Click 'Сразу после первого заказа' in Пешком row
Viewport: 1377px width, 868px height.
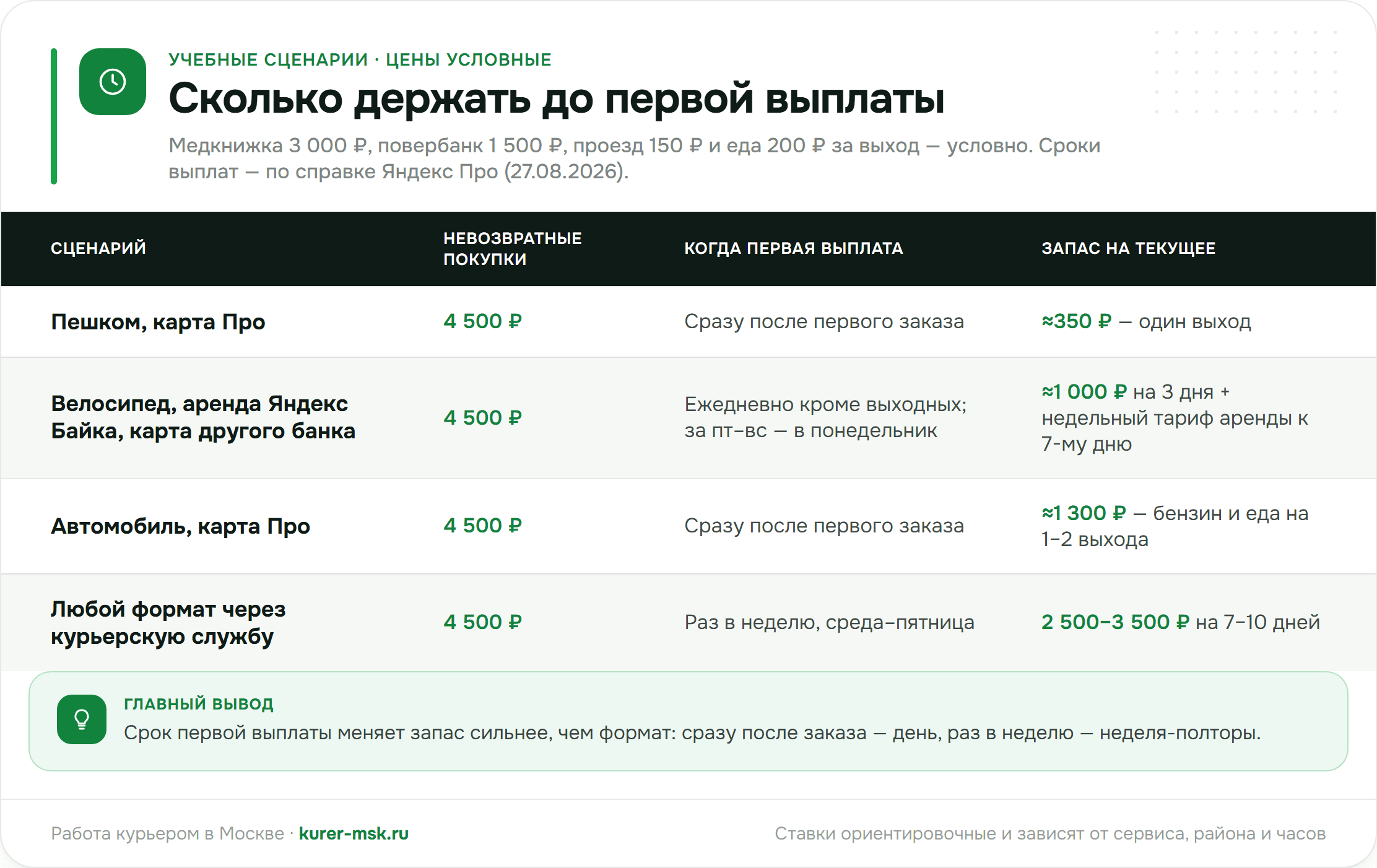click(824, 321)
